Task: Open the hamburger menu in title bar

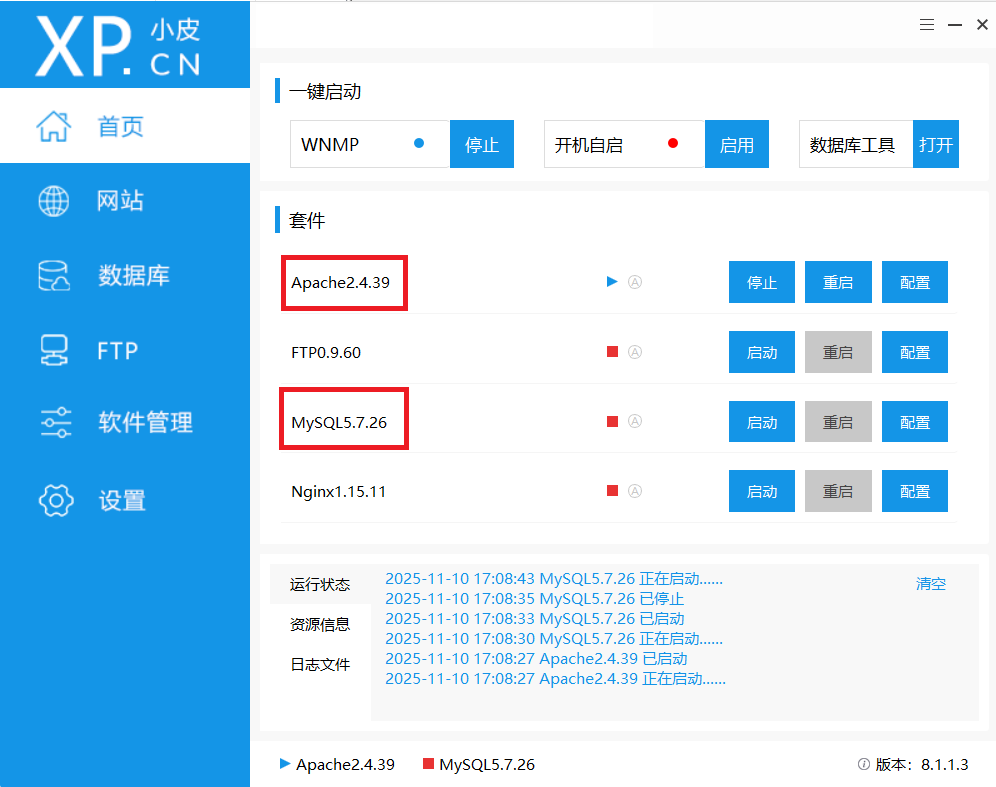Action: [x=927, y=25]
